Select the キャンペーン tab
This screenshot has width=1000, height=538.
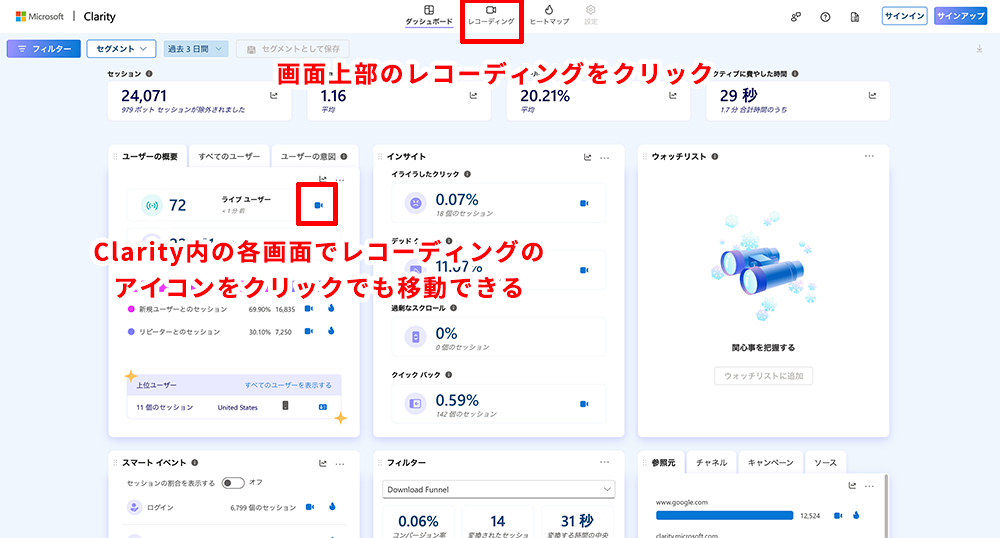(770, 463)
